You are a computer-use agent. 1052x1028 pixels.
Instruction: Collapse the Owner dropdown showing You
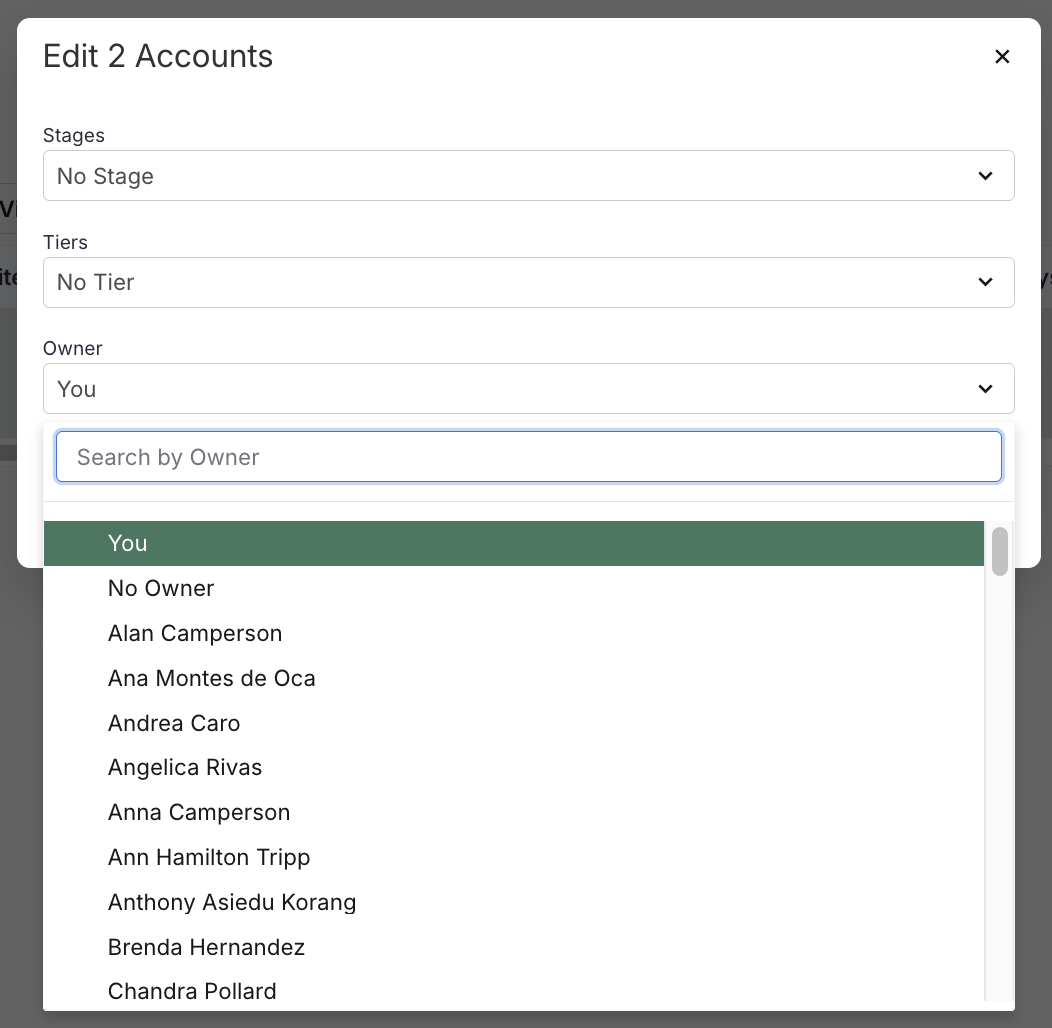click(528, 389)
